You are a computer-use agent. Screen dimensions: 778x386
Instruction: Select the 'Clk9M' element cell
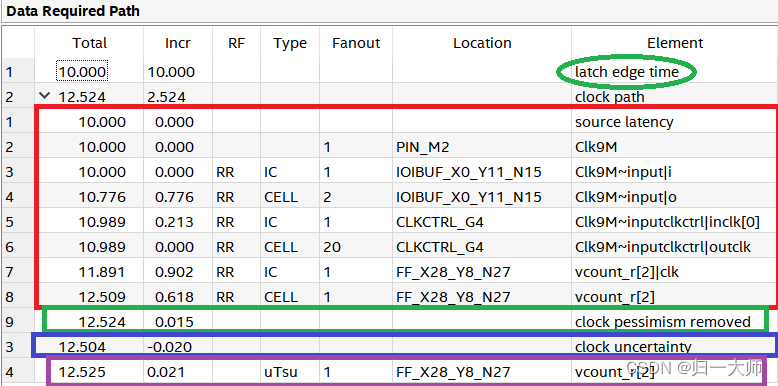(x=595, y=147)
